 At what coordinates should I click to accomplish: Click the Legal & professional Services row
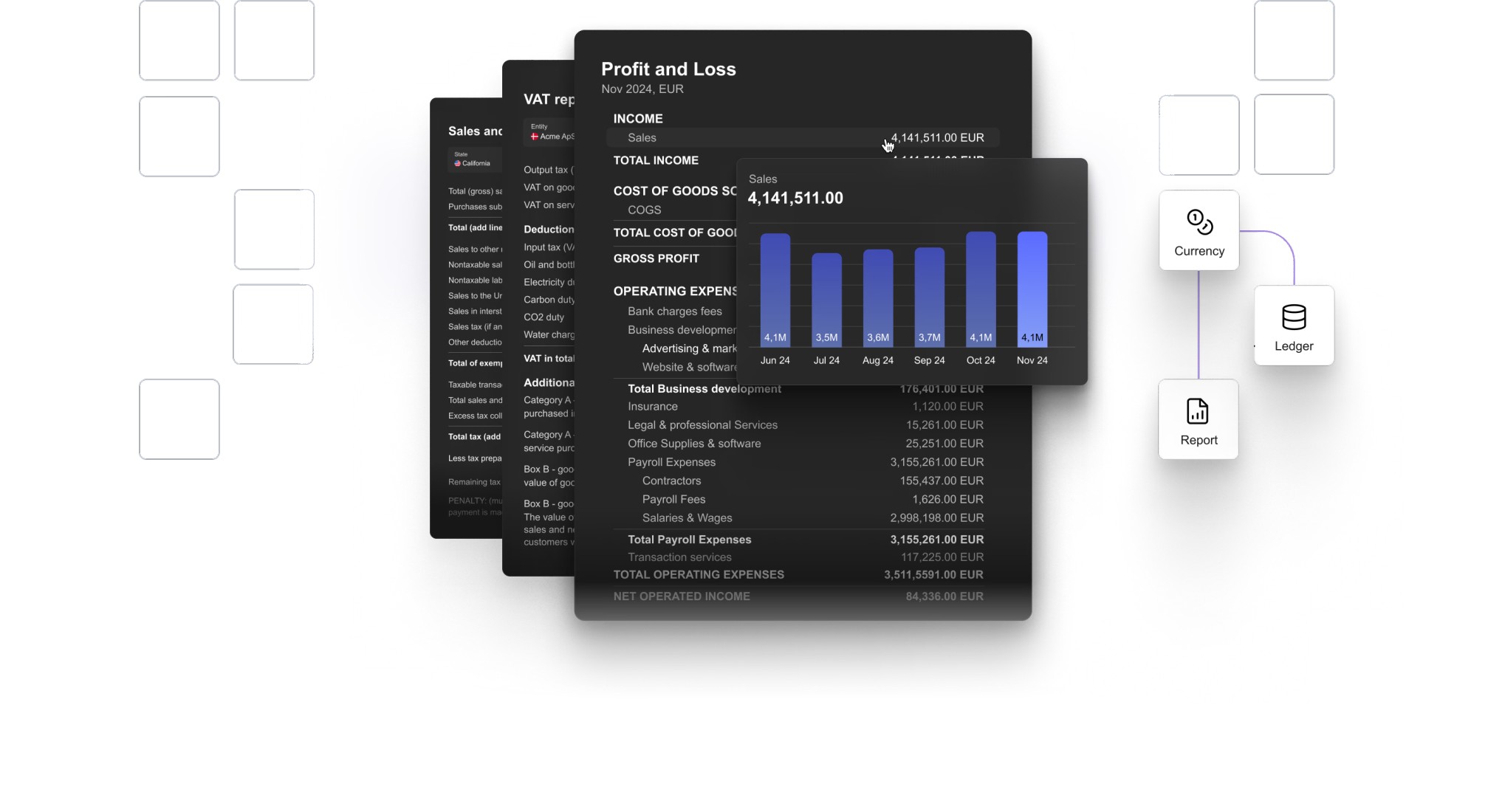702,425
